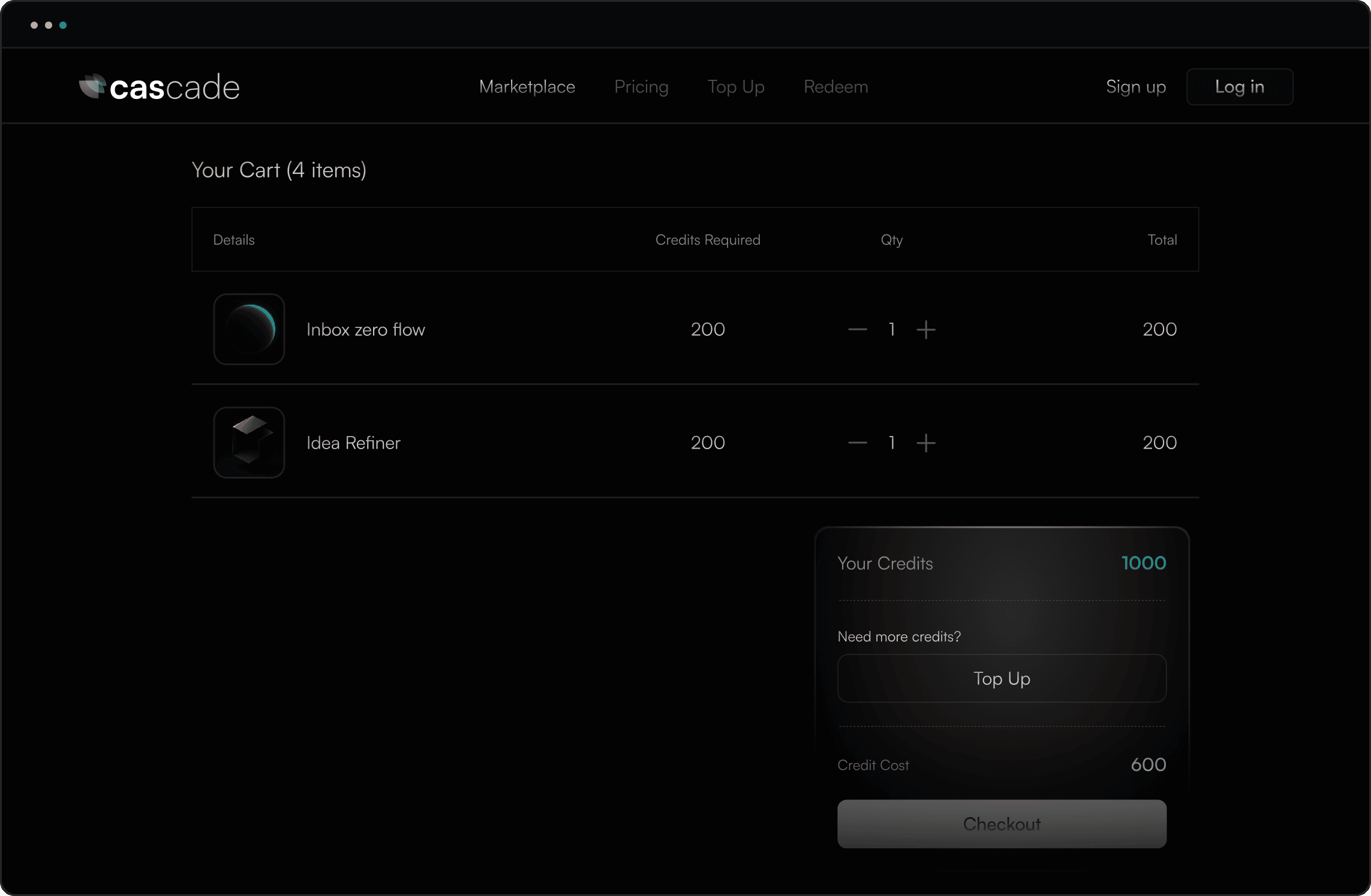
Task: Open the Inbox zero flow thumbnail
Action: click(x=249, y=329)
